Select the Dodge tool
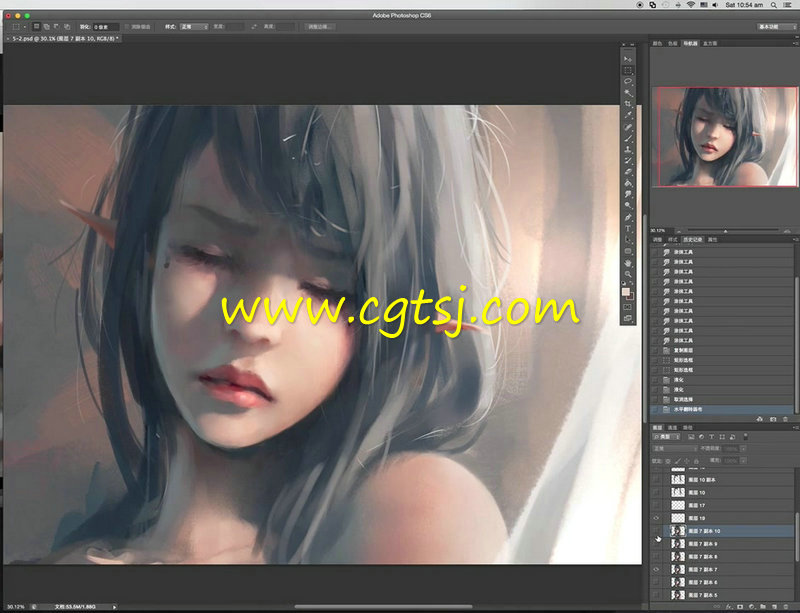Screen dimensions: 800x613 (x=628, y=206)
